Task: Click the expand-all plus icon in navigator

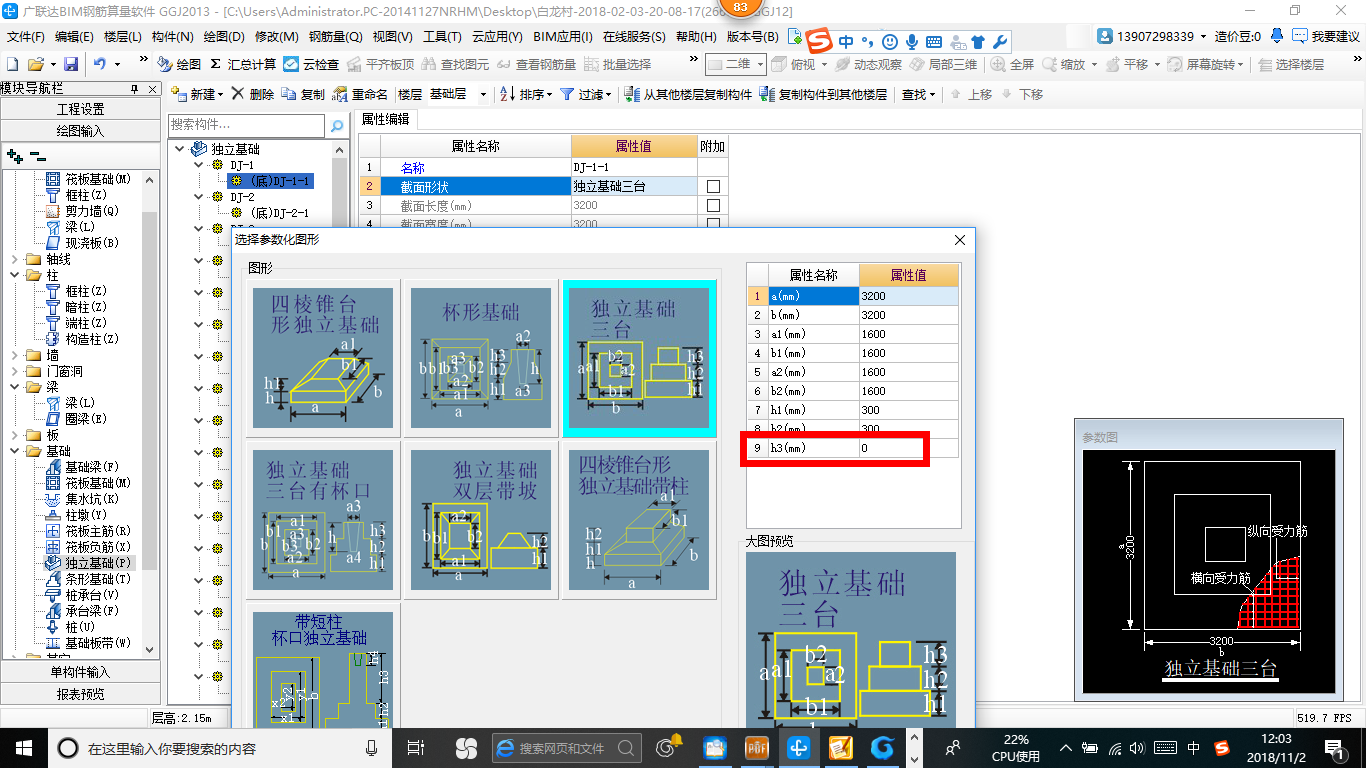Action: coord(14,156)
